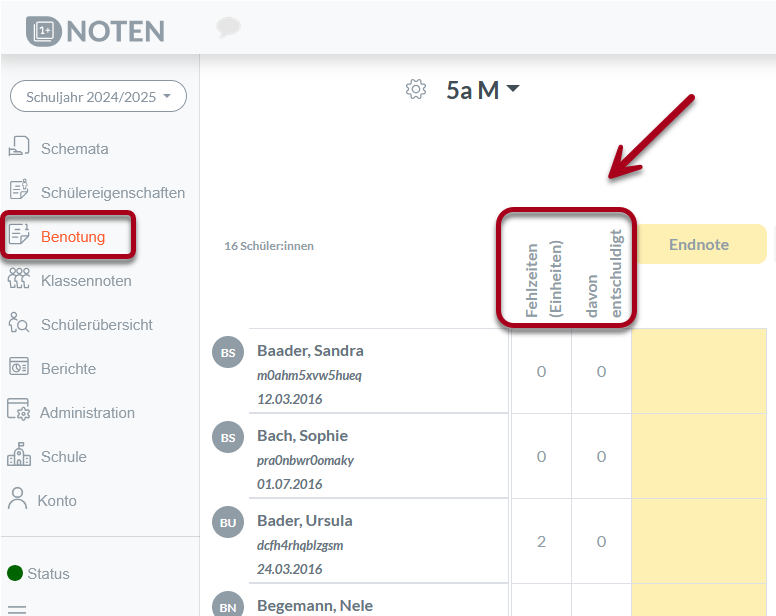Click the NOTEN logo icon
Viewport: 776px width, 616px height.
44,30
